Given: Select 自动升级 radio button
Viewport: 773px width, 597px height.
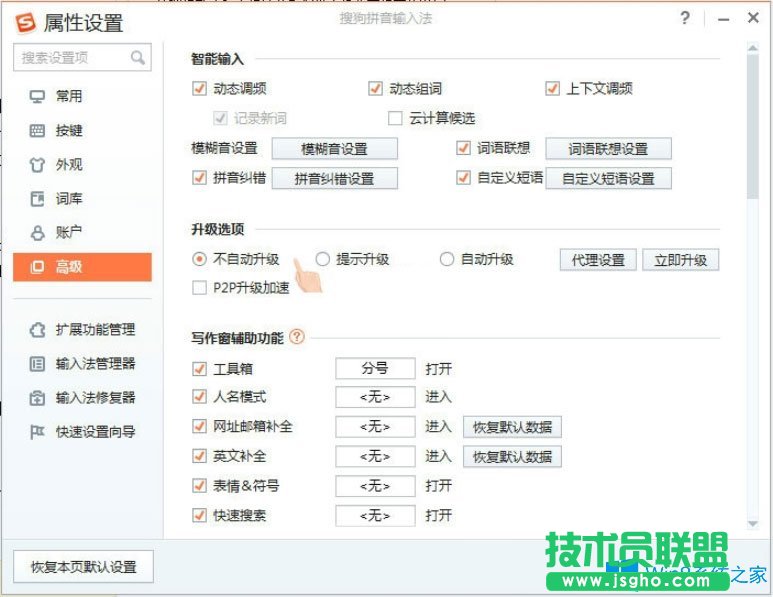Looking at the screenshot, I should [x=447, y=259].
